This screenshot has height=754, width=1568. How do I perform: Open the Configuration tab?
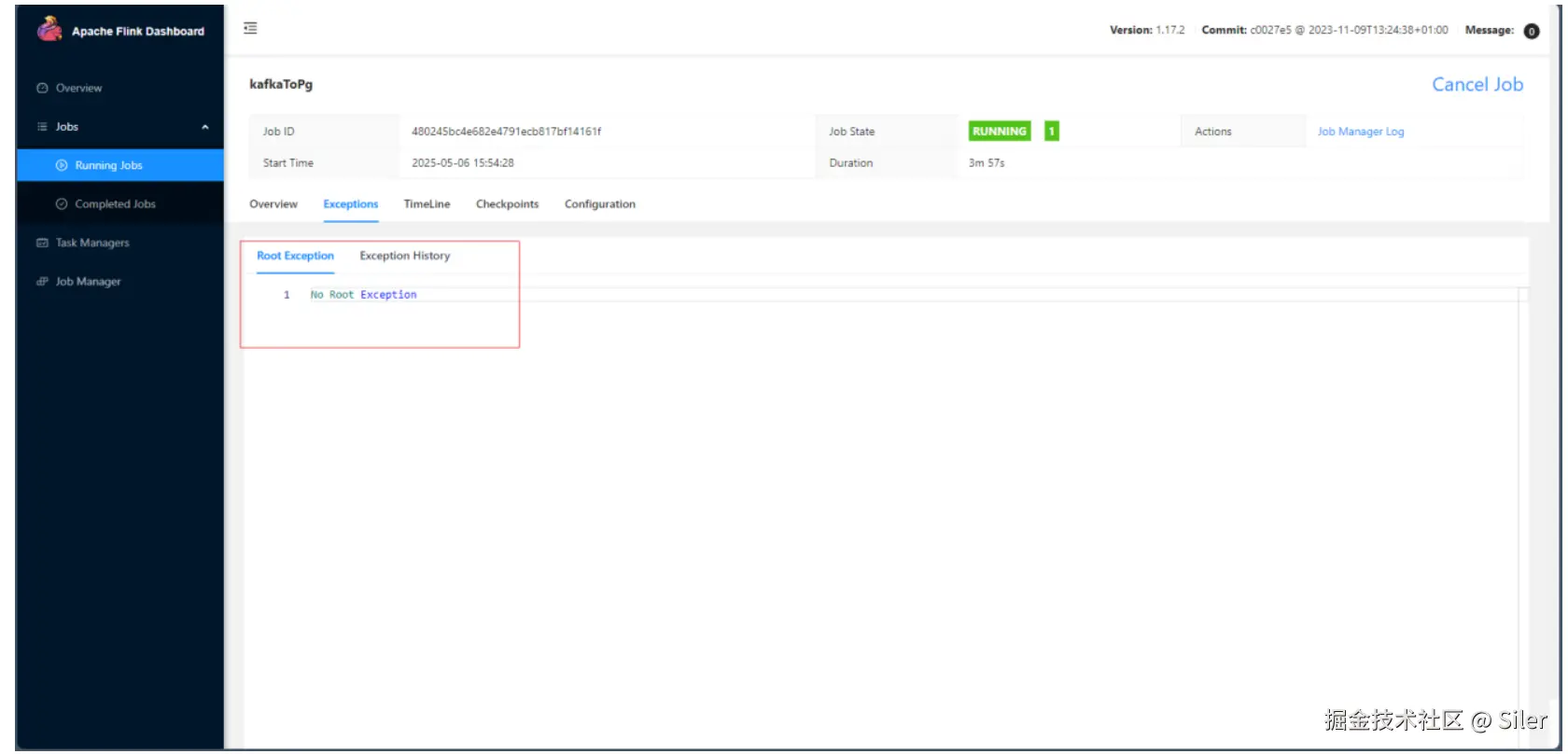pyautogui.click(x=600, y=203)
